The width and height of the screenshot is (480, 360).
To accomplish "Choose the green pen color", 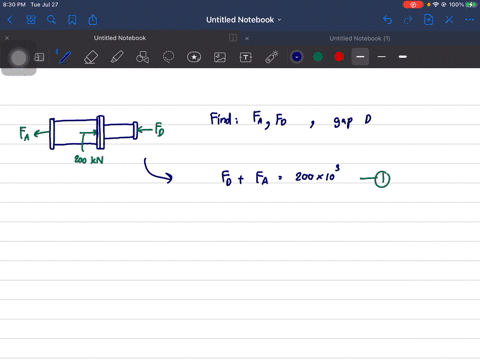I will 318,57.
